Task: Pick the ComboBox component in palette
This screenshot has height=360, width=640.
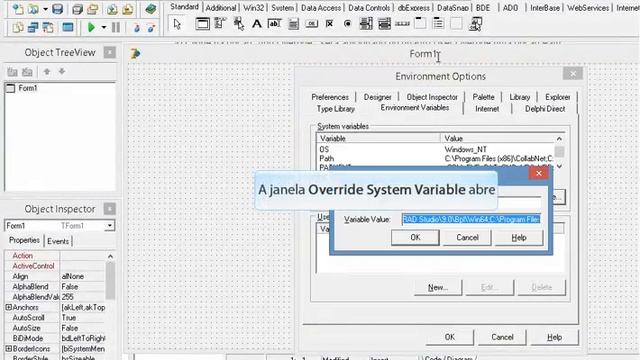Action: (x=384, y=24)
